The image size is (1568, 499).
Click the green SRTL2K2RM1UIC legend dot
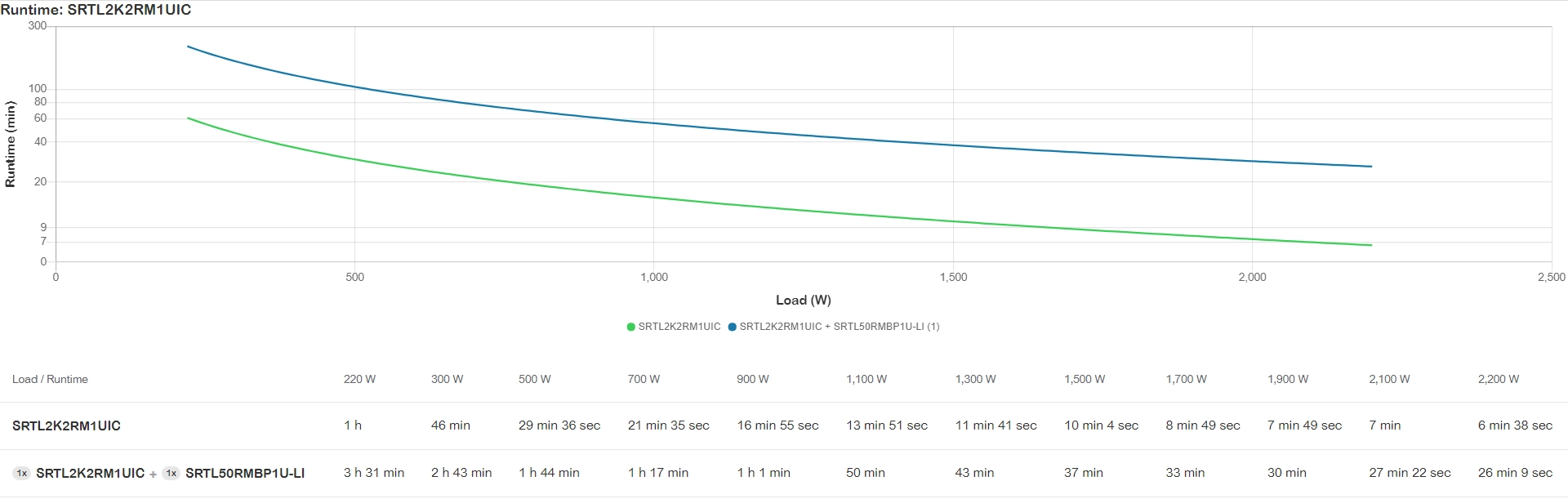pos(630,327)
